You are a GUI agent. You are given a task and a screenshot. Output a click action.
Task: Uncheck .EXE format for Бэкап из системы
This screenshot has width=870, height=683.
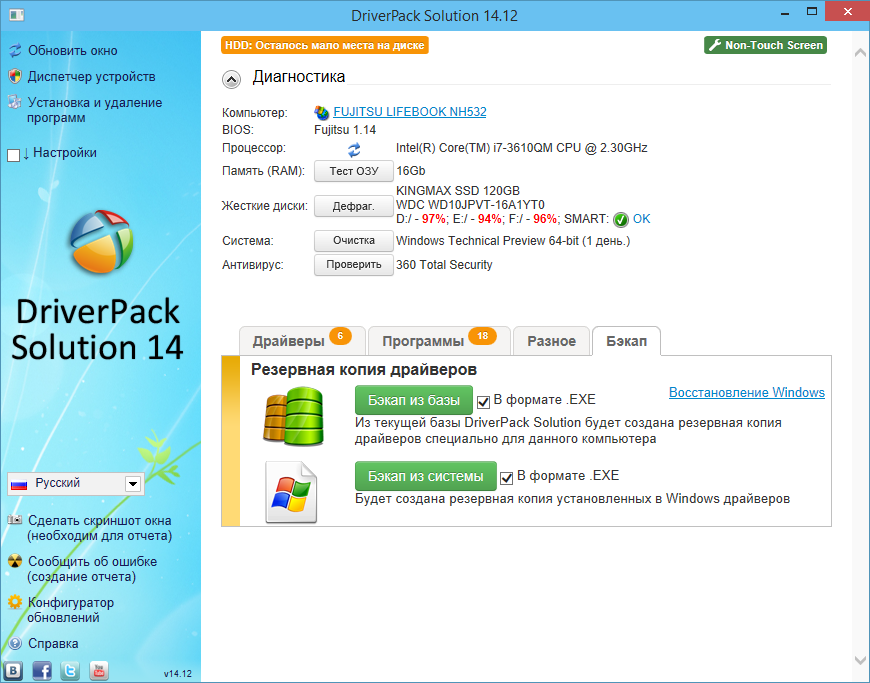507,477
